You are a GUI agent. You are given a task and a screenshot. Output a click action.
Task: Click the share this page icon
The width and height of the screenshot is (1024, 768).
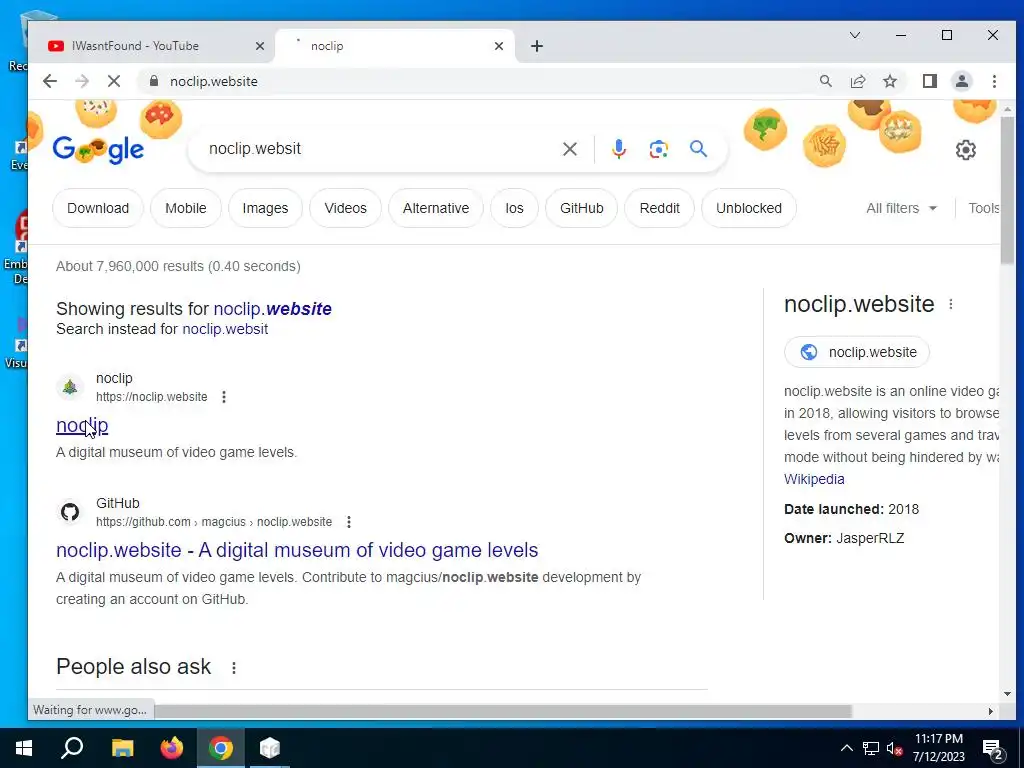tap(857, 81)
